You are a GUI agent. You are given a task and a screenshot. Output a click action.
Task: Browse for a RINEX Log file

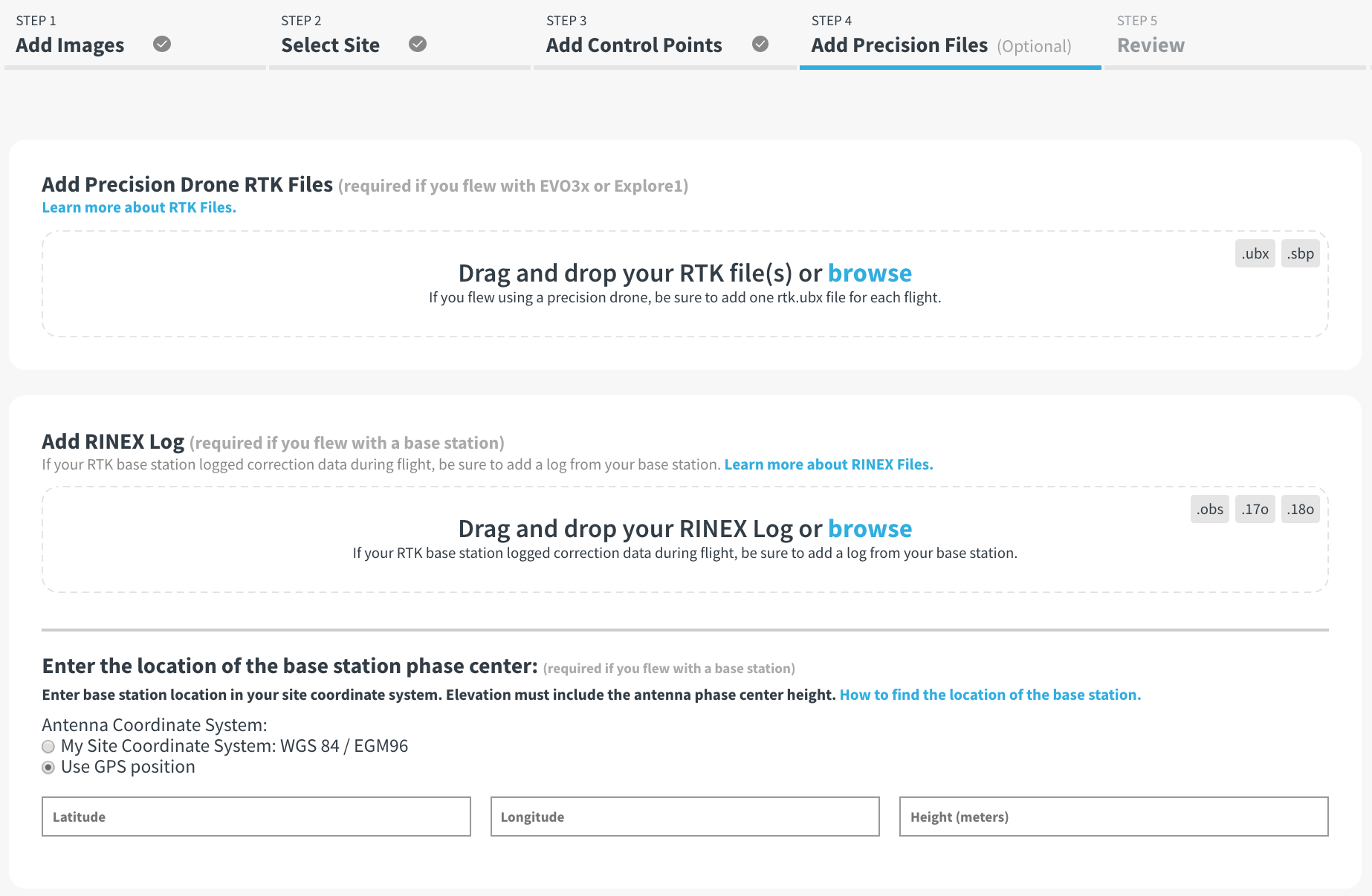tap(870, 529)
